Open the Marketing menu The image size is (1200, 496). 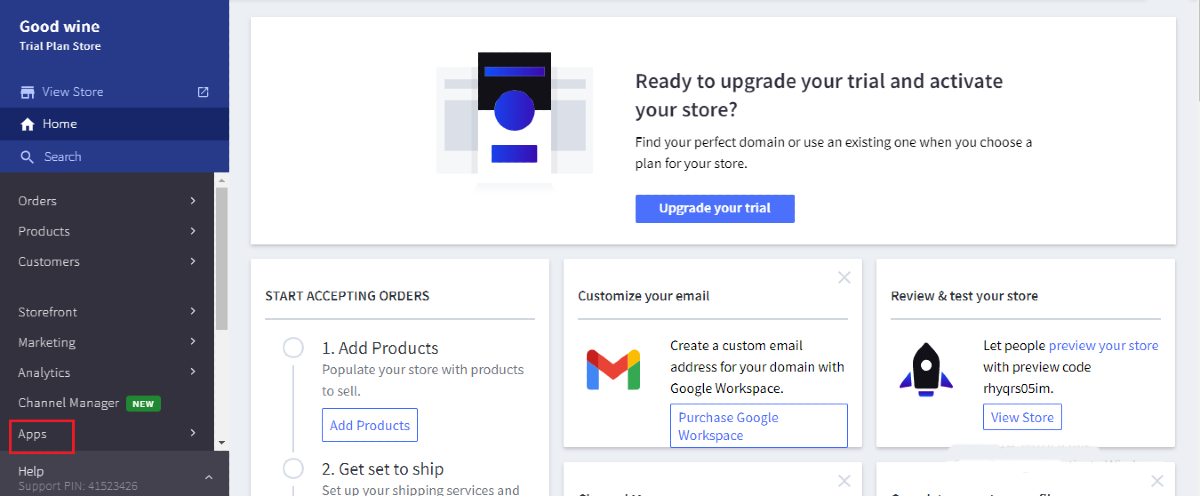[x=46, y=342]
